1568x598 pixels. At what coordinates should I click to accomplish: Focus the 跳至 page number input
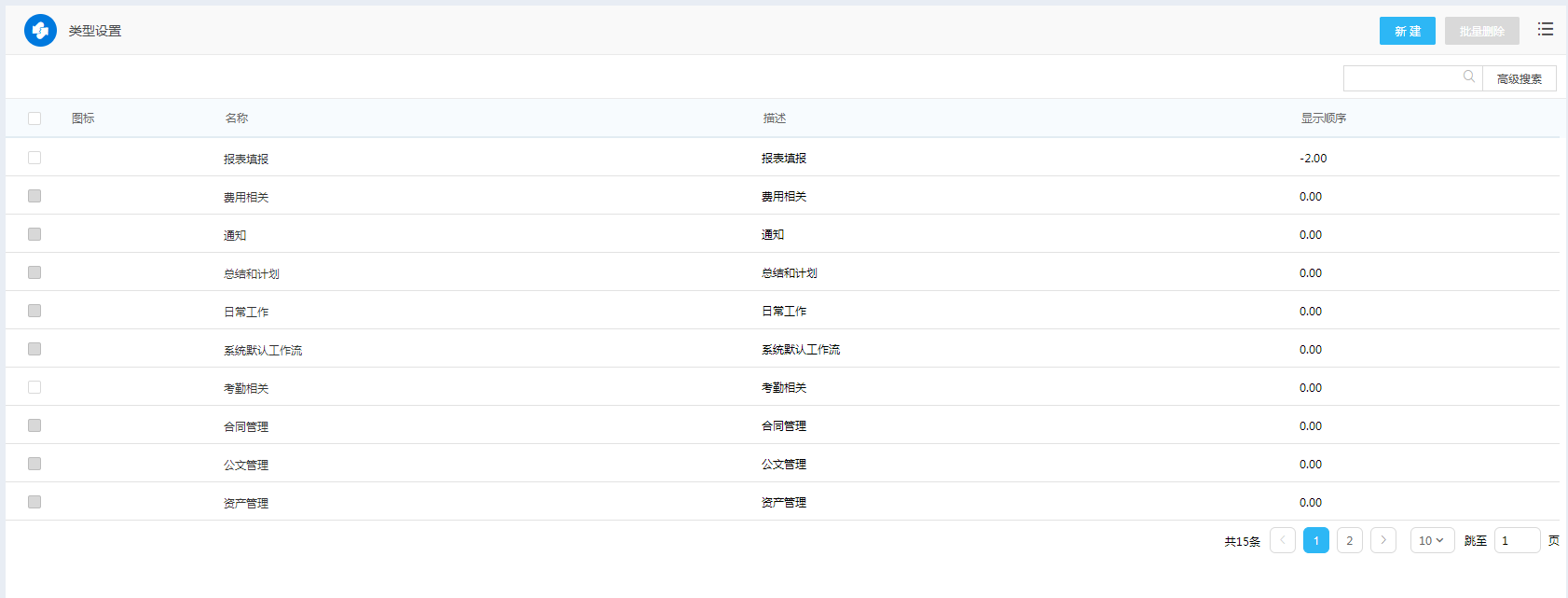1516,540
